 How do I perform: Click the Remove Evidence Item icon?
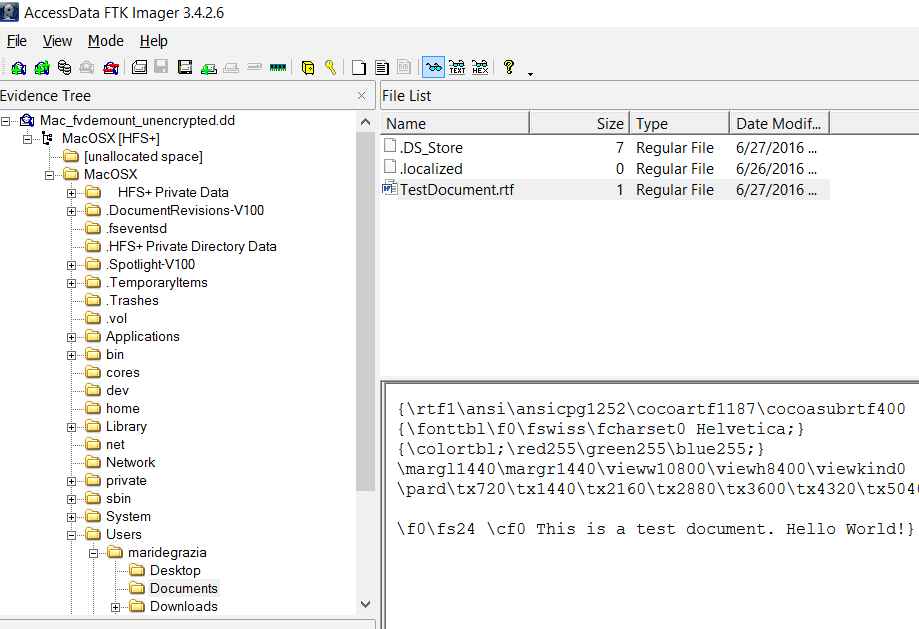pyautogui.click(x=87, y=68)
